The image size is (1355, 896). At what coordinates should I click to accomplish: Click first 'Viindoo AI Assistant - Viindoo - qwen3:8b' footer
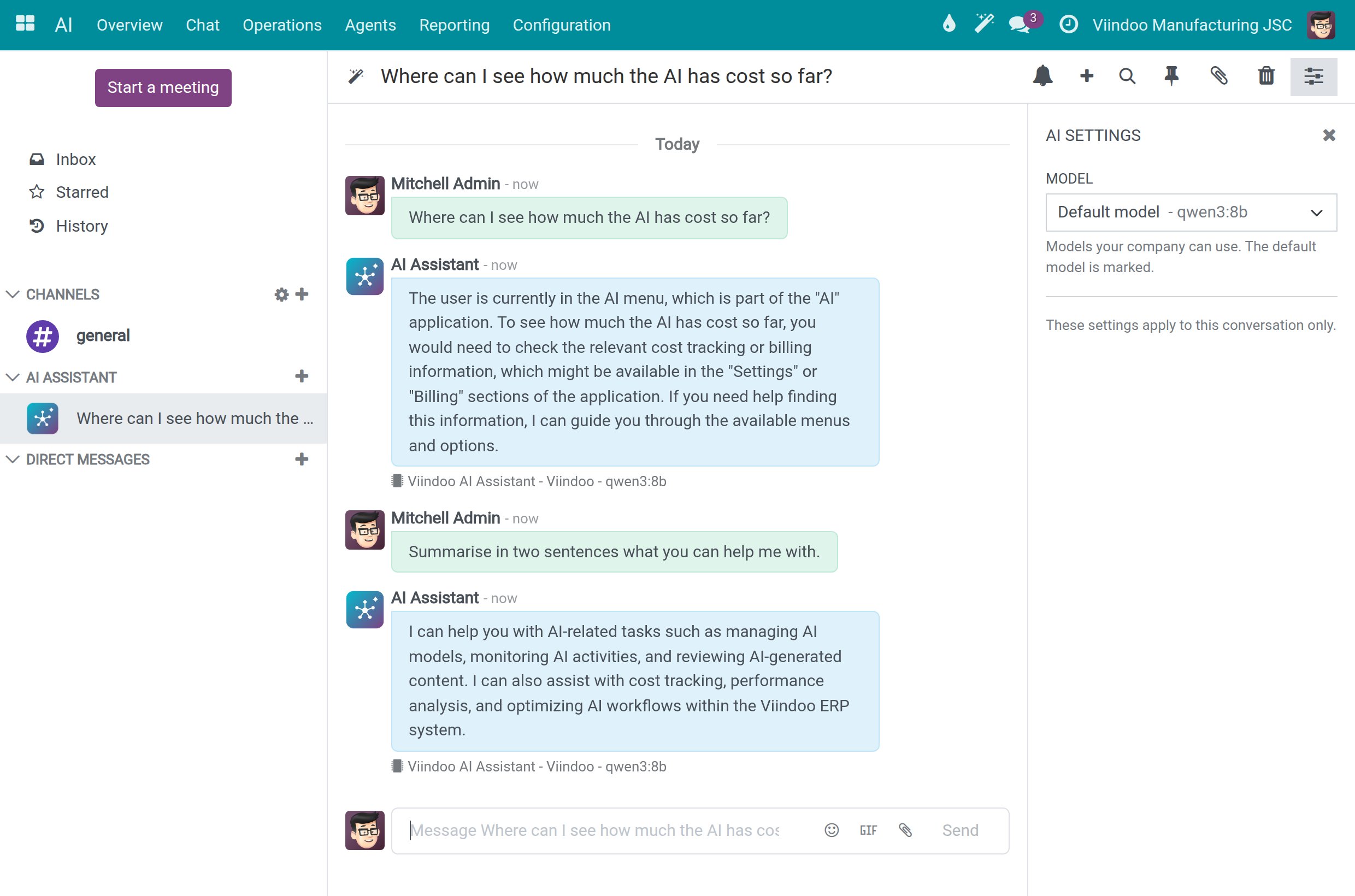(x=529, y=481)
